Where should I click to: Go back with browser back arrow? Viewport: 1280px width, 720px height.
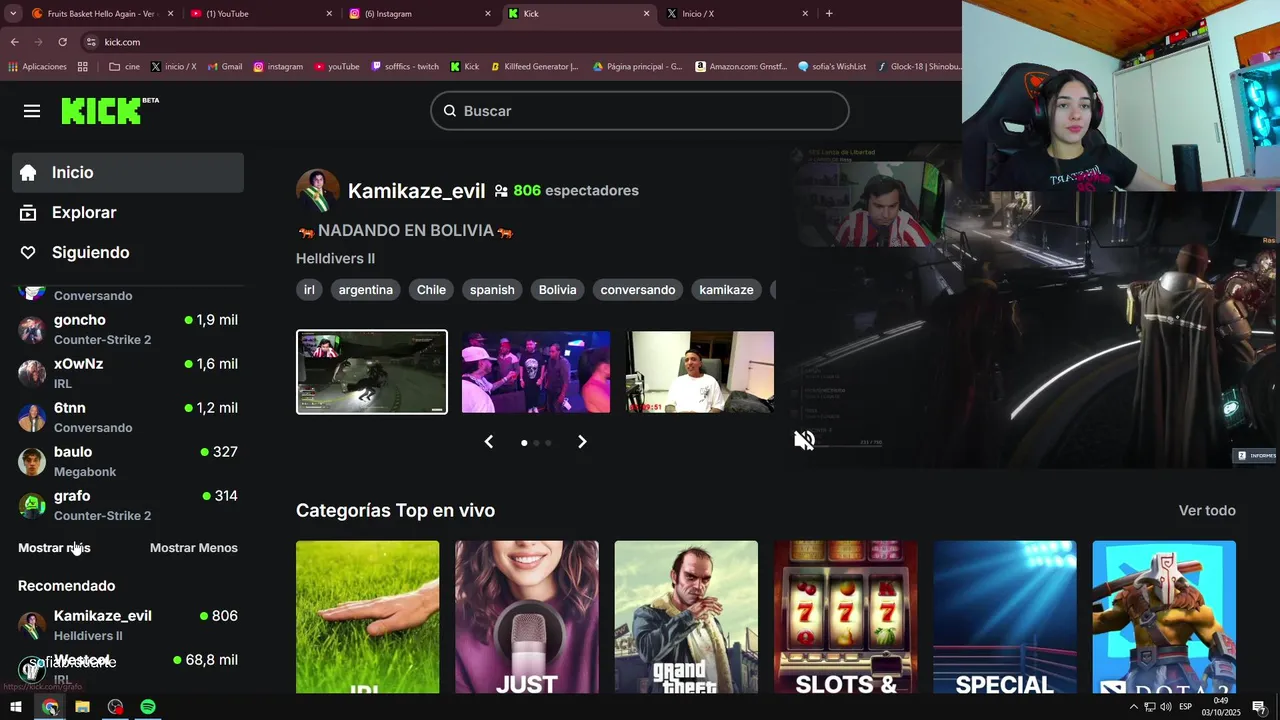pos(14,42)
